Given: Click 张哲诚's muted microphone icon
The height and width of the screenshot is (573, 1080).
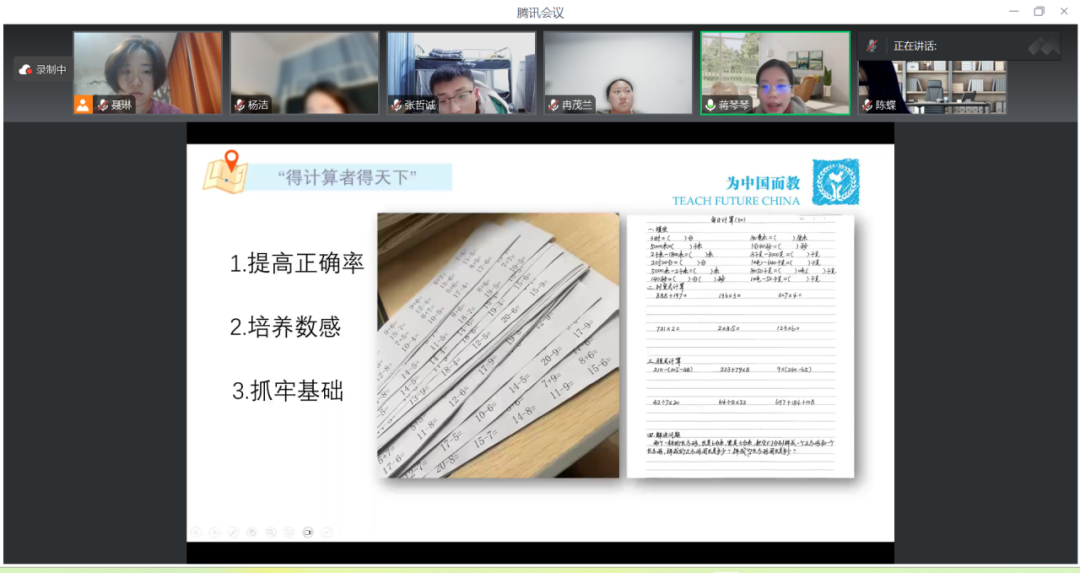Looking at the screenshot, I should (x=396, y=105).
